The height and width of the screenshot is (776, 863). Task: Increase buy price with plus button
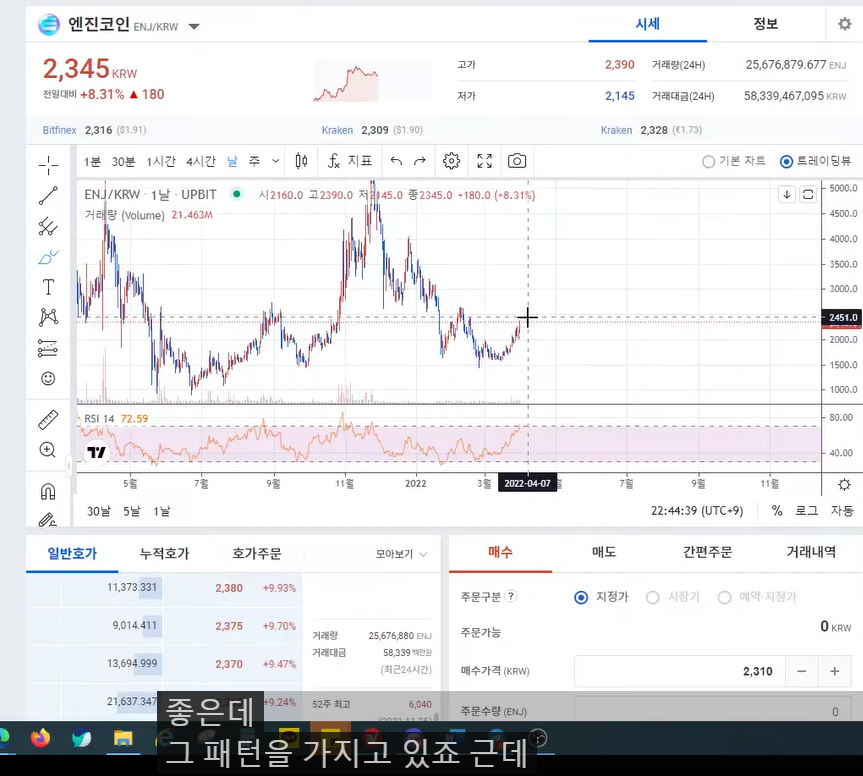click(x=835, y=671)
